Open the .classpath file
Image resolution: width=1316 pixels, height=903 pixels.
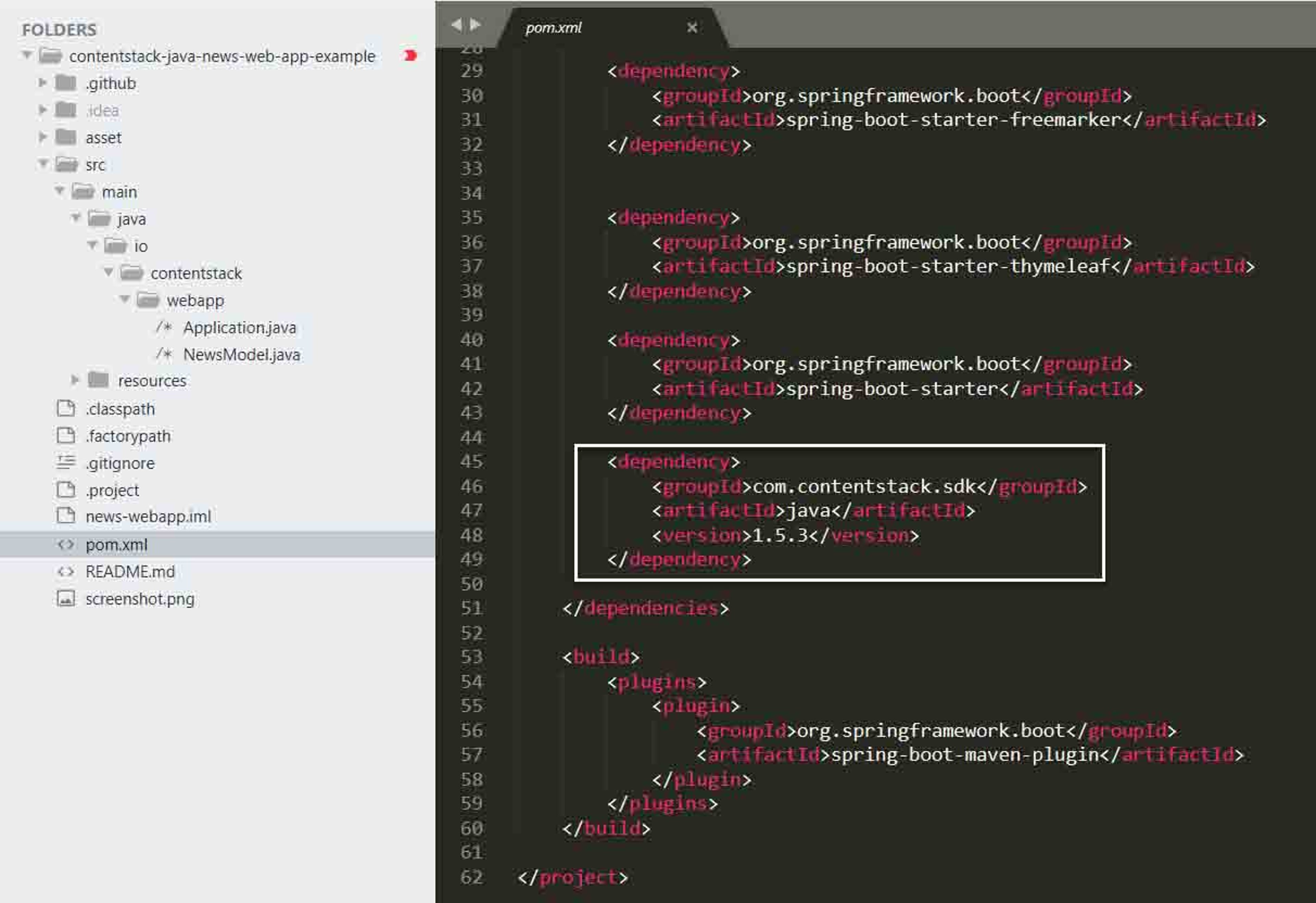[x=120, y=409]
